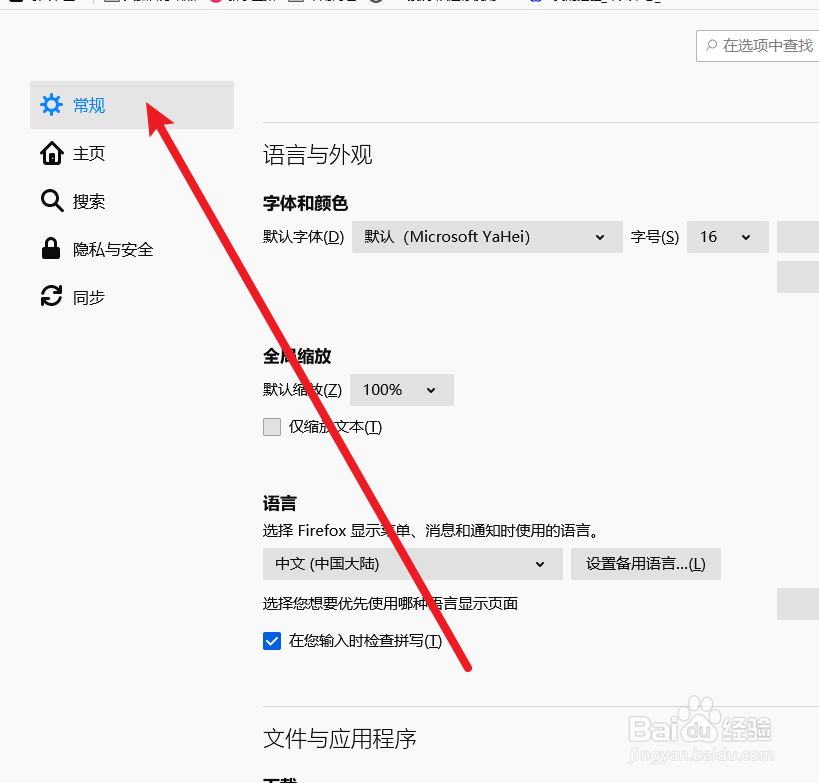Open the 字号 dropdown showing 16
Viewport: 819px width, 783px height.
point(727,237)
